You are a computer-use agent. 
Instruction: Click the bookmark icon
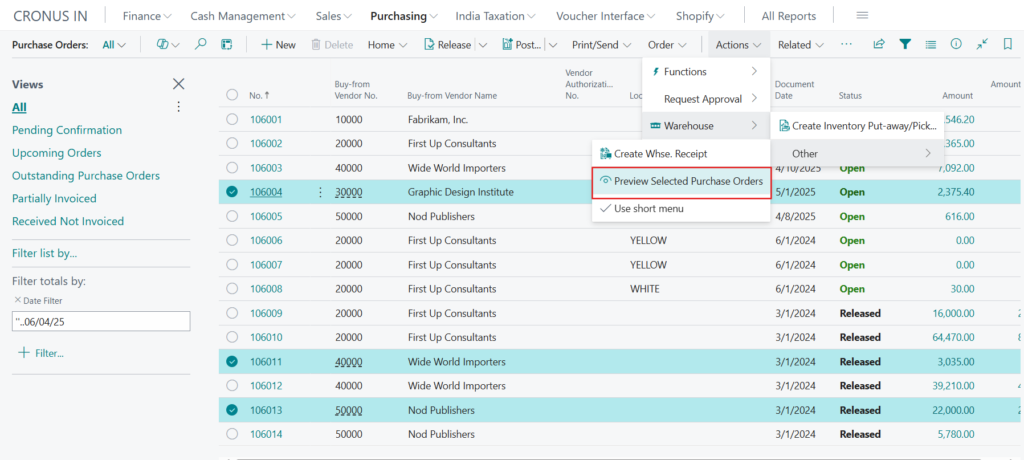[1006, 45]
